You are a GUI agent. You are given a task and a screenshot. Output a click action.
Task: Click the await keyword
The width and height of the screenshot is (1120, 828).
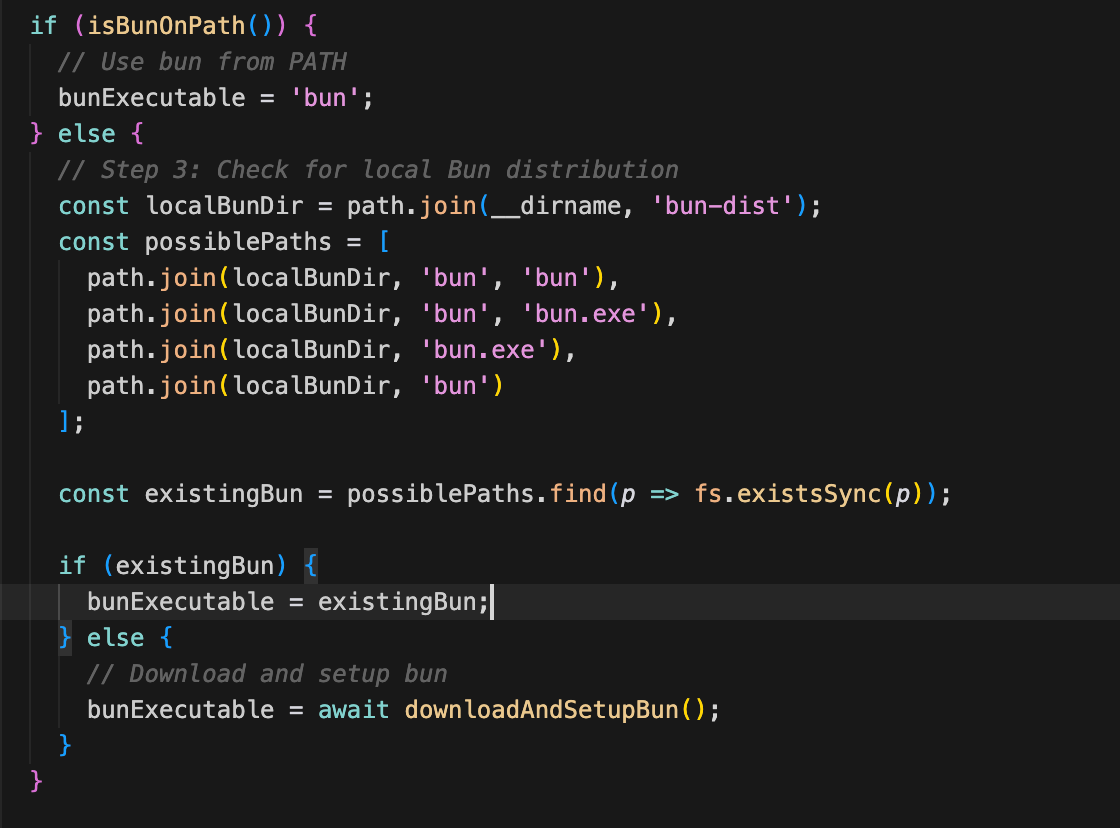354,709
